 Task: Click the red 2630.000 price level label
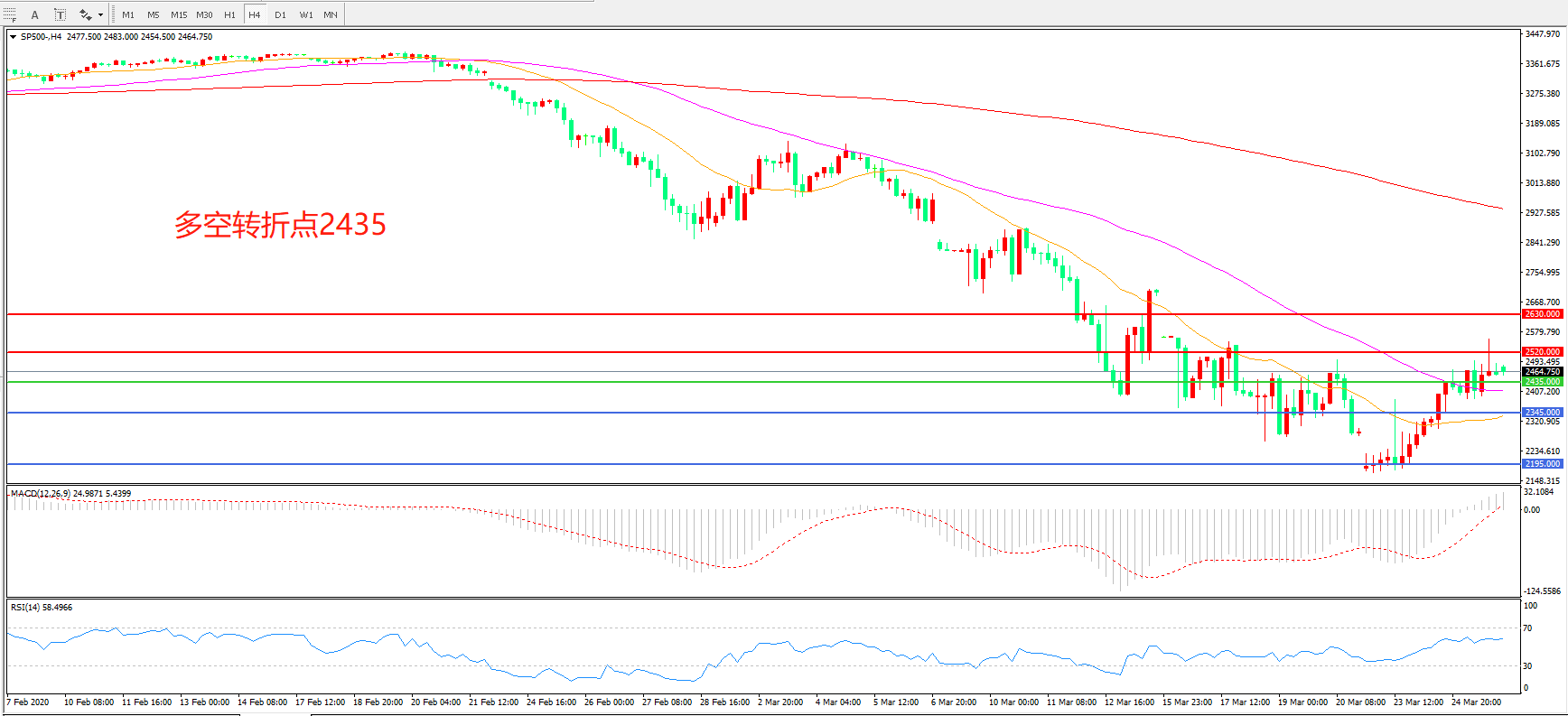[x=1542, y=314]
